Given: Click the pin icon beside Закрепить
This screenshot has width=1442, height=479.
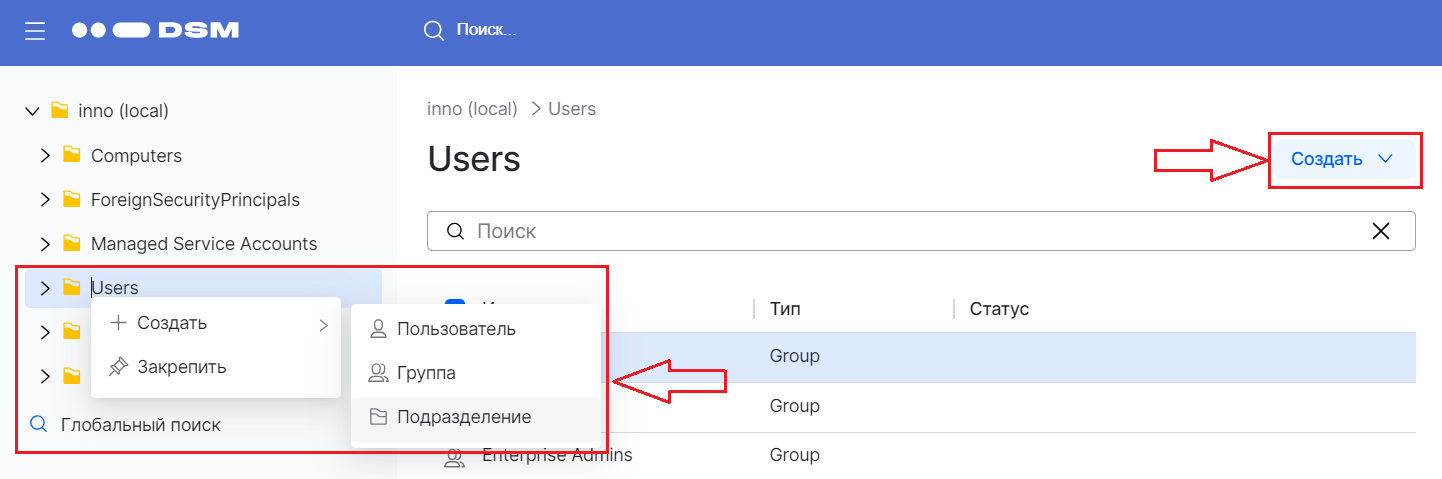Looking at the screenshot, I should (x=118, y=367).
